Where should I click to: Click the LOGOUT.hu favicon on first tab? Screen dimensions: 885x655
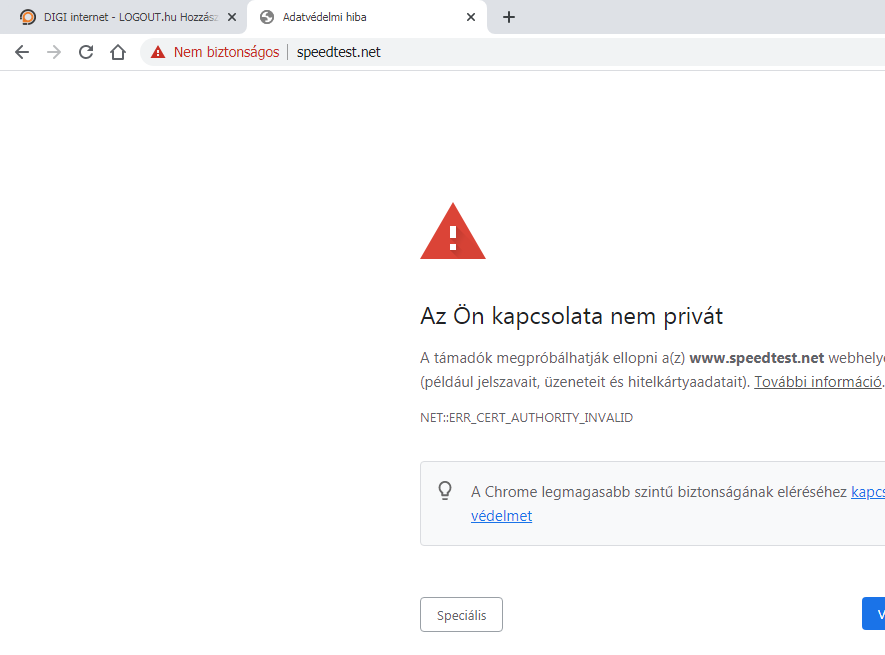(x=28, y=17)
